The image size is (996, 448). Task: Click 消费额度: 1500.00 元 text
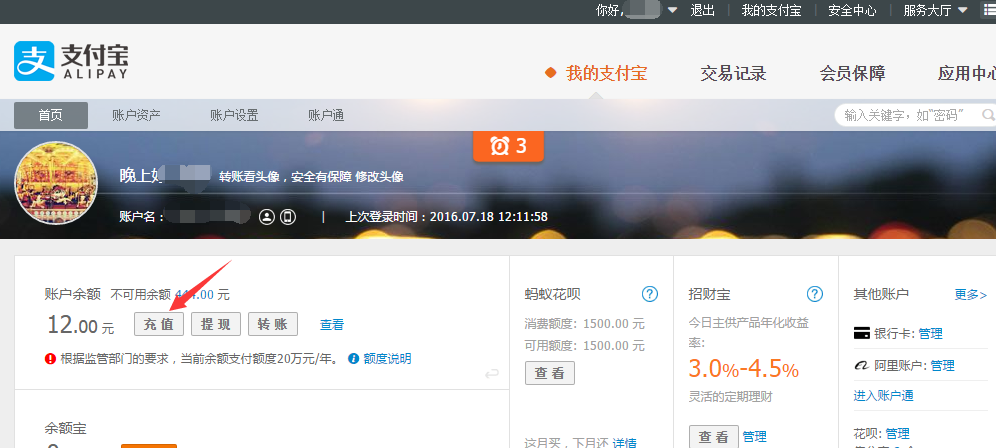tap(584, 324)
